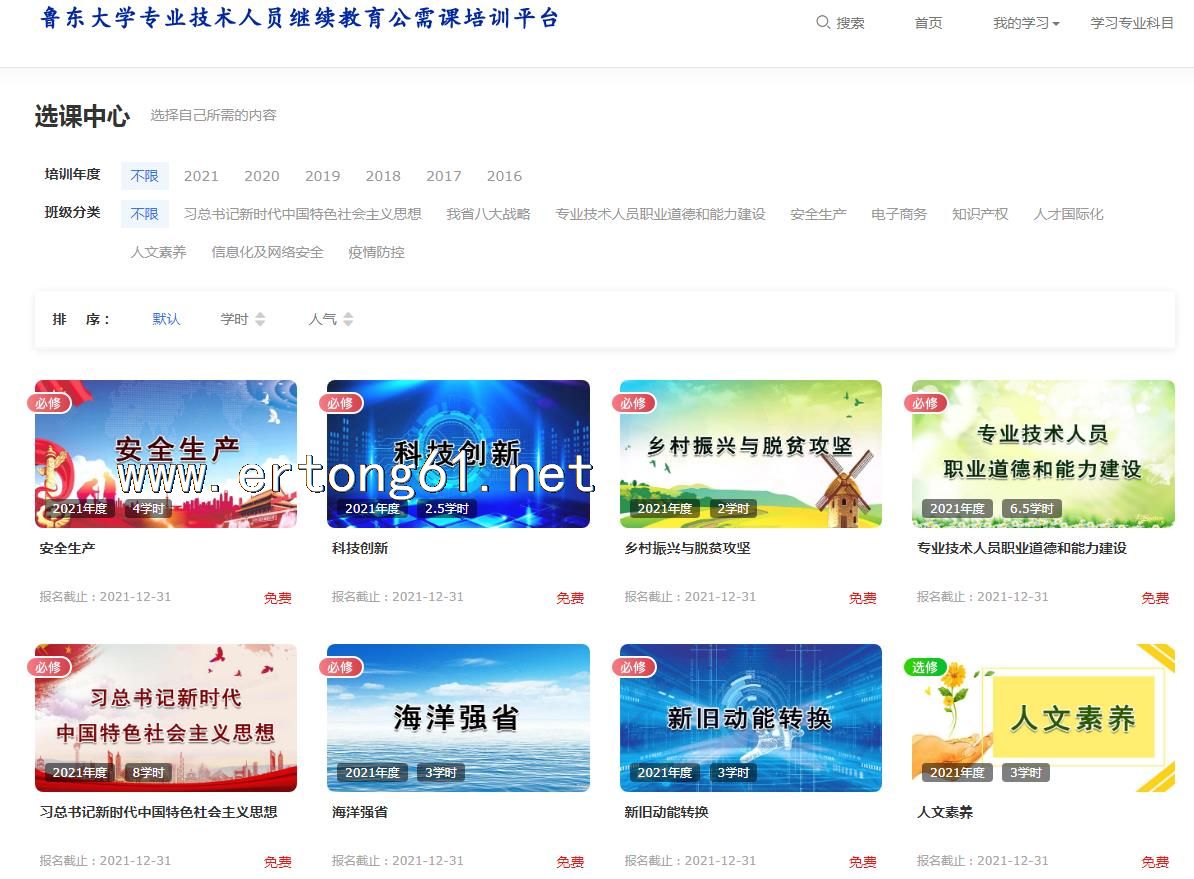Click the search magnifier icon

823,22
